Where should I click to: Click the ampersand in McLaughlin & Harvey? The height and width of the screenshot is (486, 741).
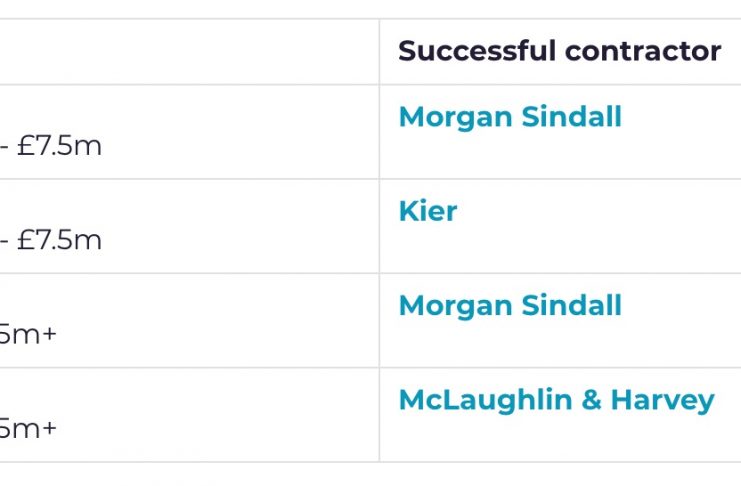click(x=591, y=400)
